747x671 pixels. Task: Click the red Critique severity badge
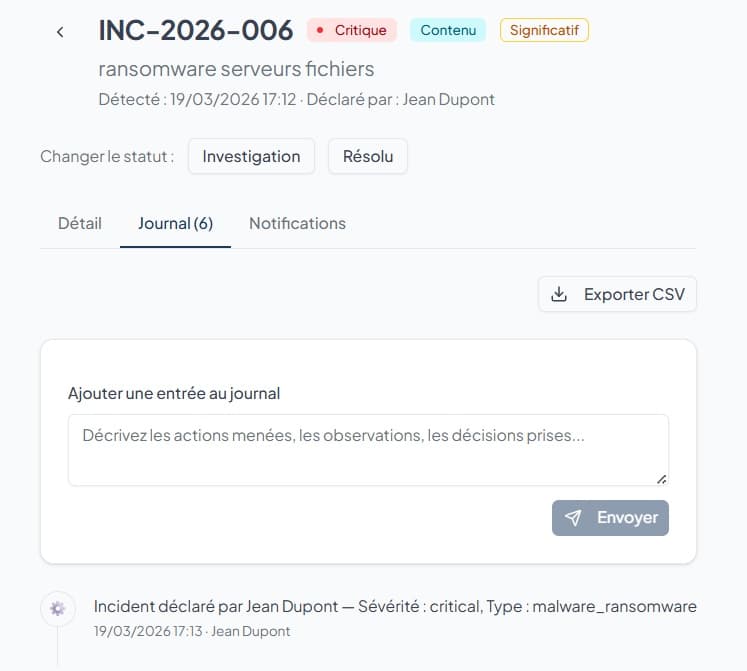352,30
